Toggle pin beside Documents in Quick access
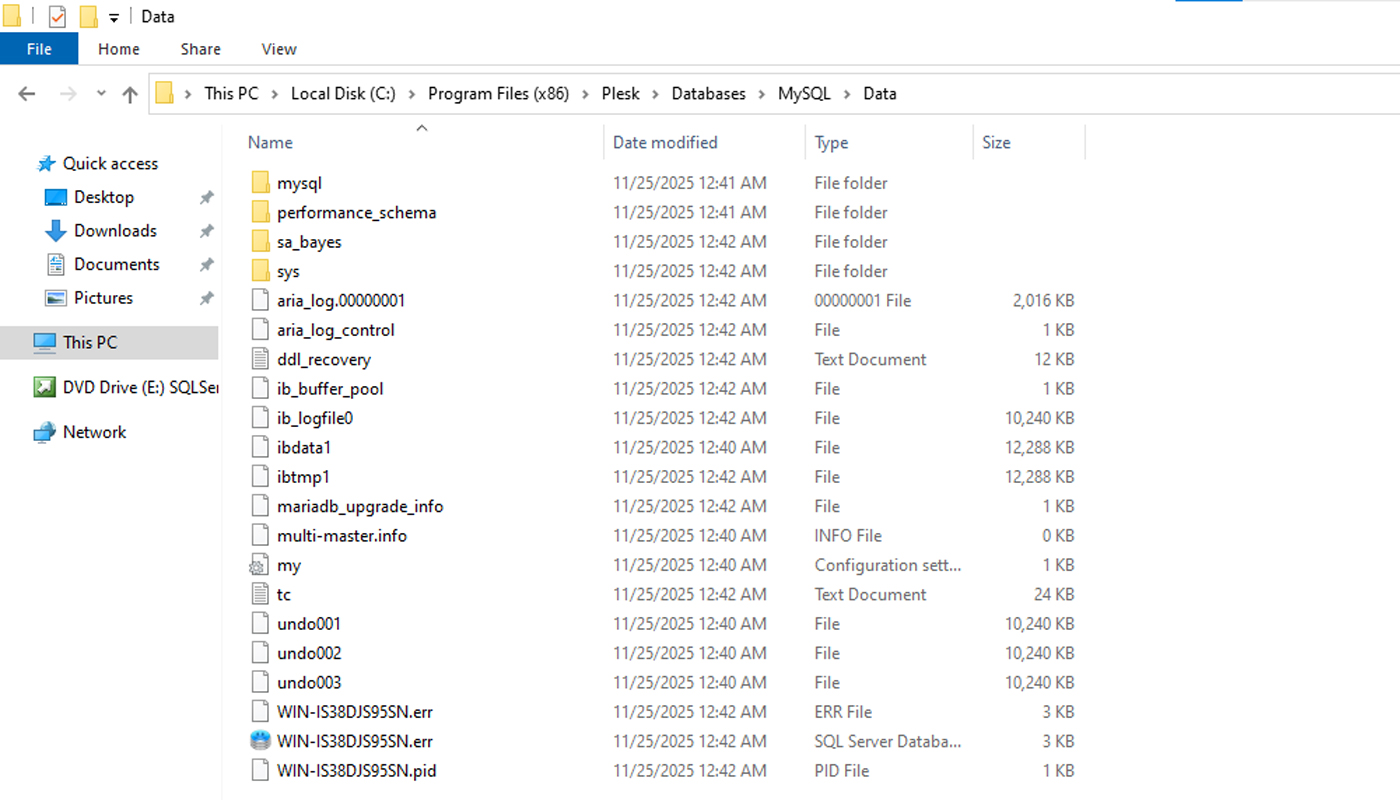The height and width of the screenshot is (800, 1400). (206, 265)
